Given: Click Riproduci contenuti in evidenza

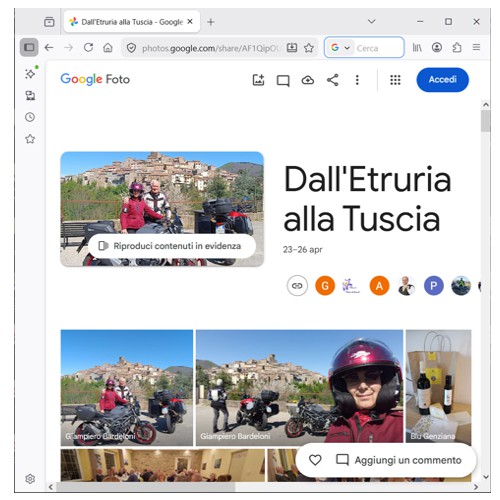Looking at the screenshot, I should pyautogui.click(x=172, y=246).
